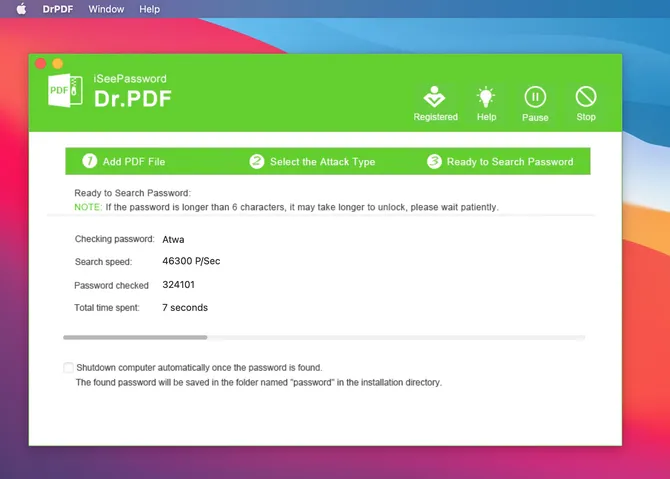Click the step 3 circle icon
The height and width of the screenshot is (479, 670).
click(434, 161)
